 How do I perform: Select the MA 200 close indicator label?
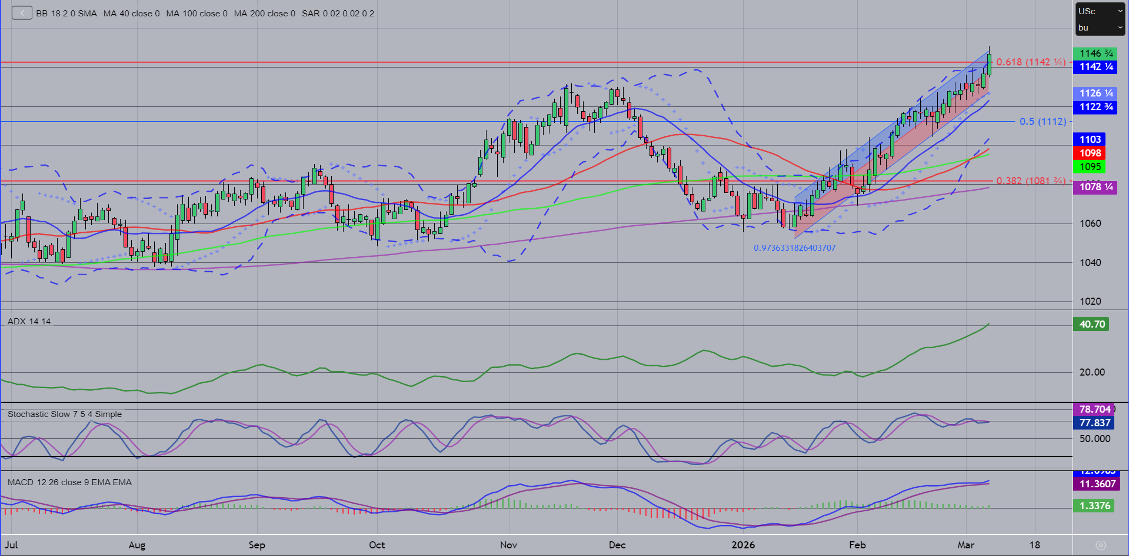point(267,13)
